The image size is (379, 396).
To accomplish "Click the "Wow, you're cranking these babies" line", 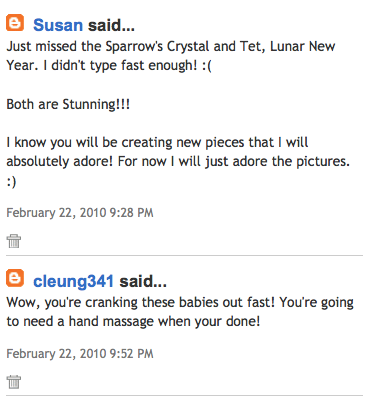I will click(x=180, y=303).
